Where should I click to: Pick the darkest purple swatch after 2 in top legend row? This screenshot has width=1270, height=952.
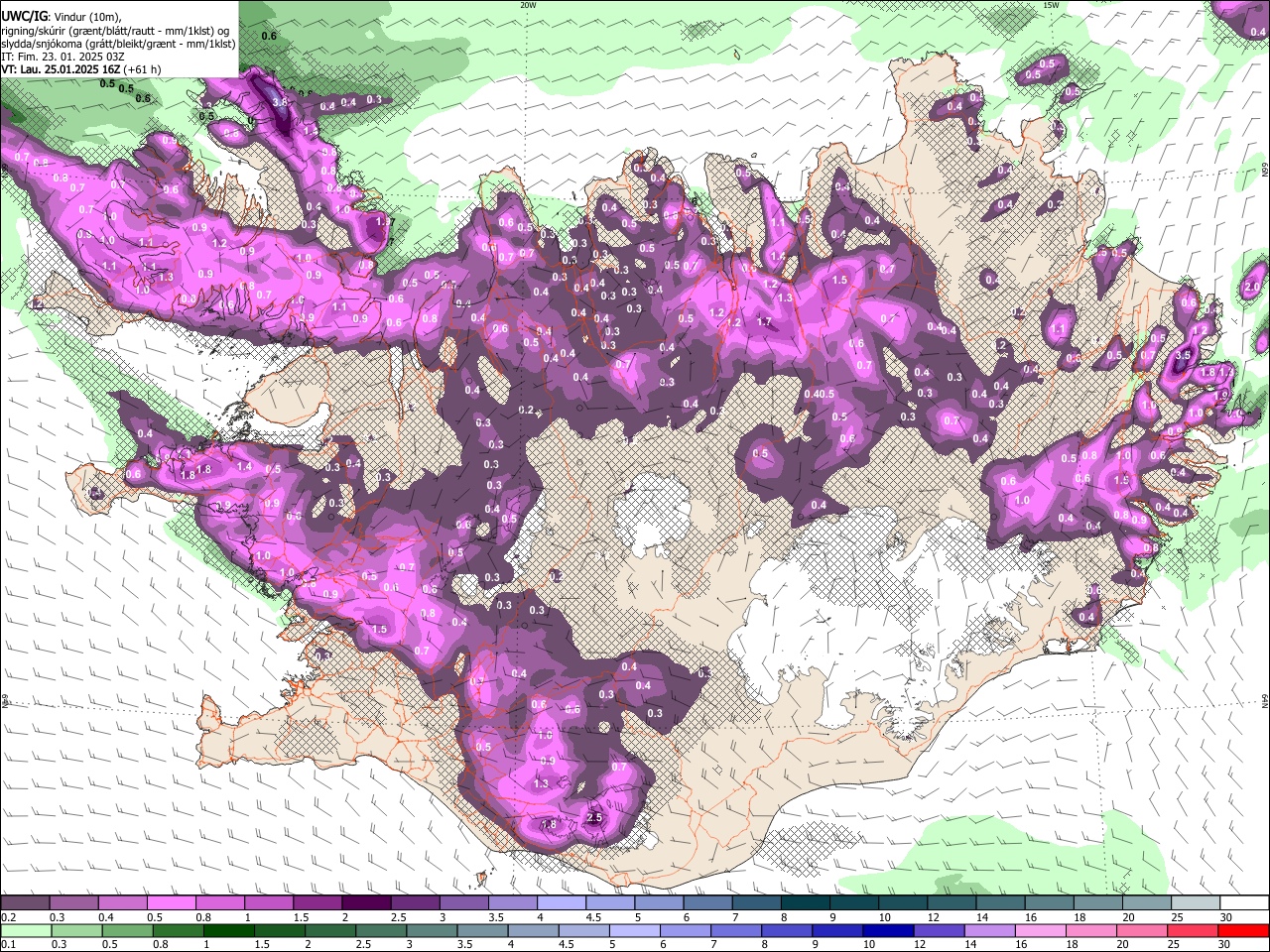[x=366, y=903]
